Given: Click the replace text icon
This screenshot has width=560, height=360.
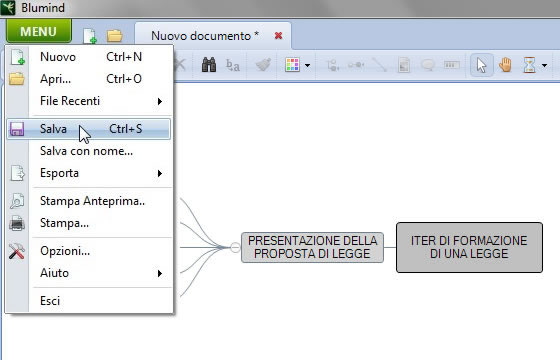Looking at the screenshot, I should pyautogui.click(x=233, y=65).
